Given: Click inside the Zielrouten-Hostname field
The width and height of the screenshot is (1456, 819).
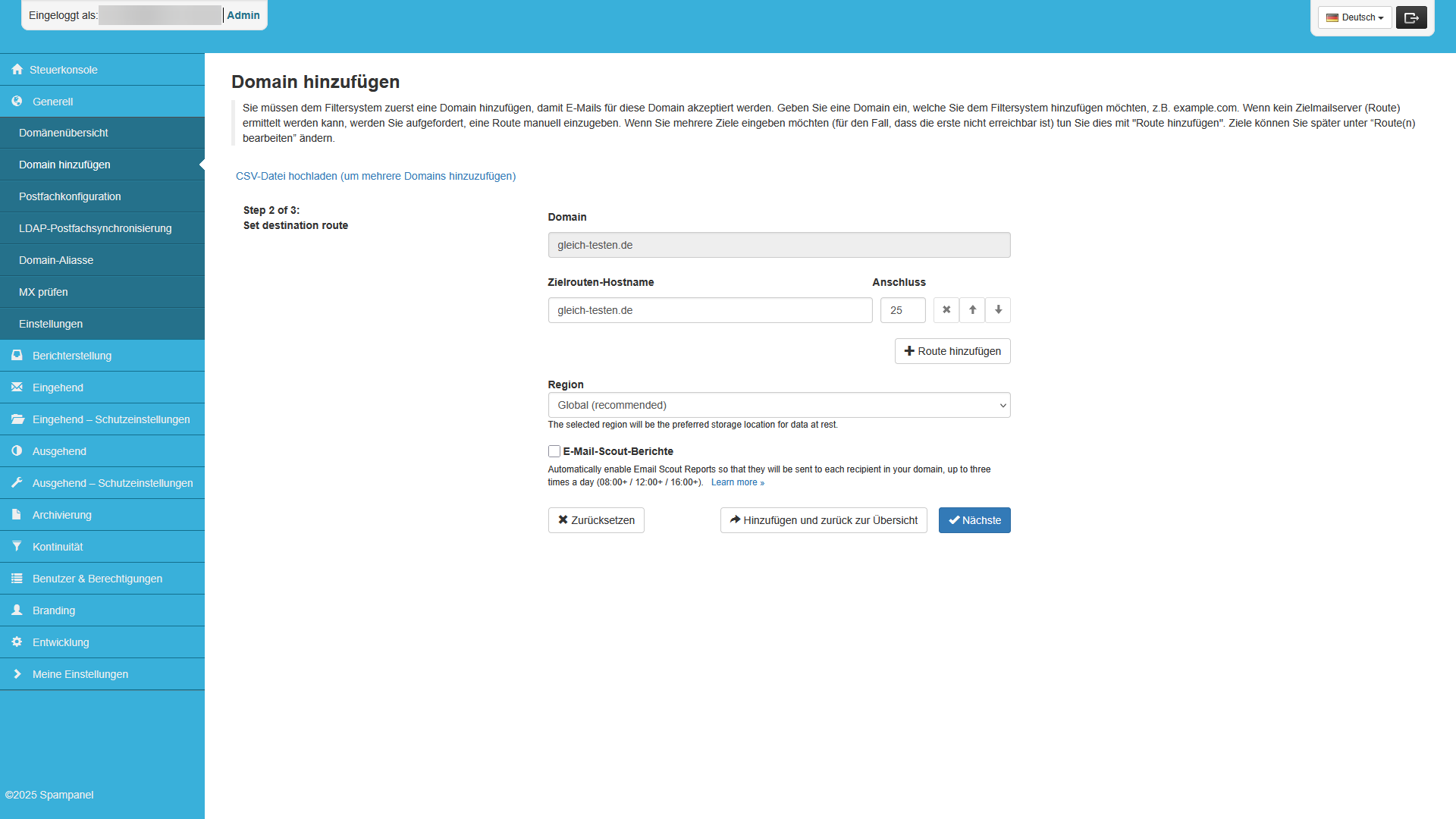Looking at the screenshot, I should [710, 309].
